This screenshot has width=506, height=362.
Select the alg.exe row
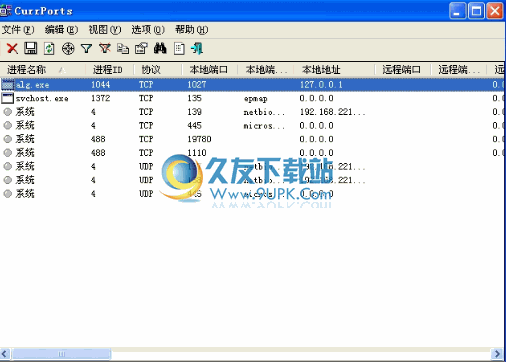[252, 85]
